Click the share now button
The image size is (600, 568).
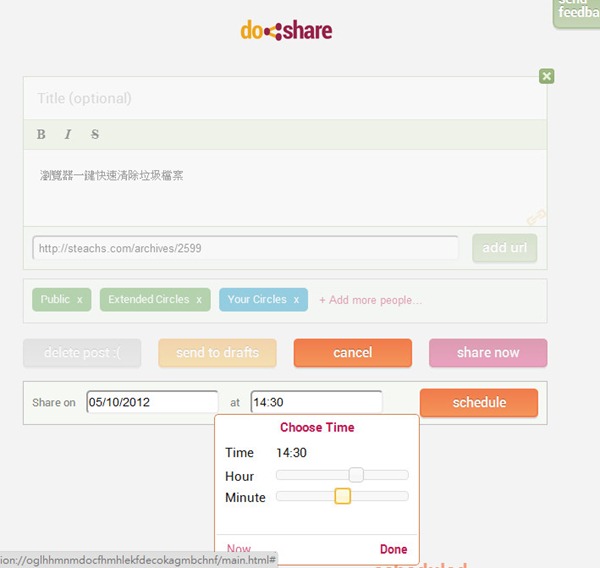488,353
